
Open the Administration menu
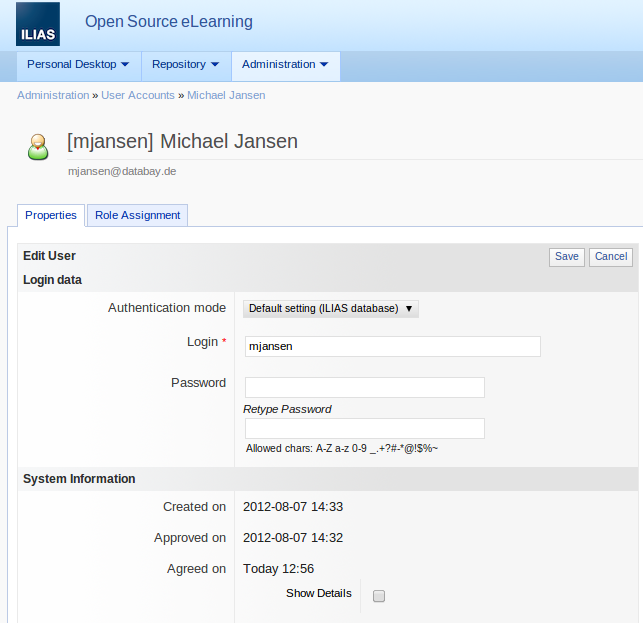pos(285,65)
